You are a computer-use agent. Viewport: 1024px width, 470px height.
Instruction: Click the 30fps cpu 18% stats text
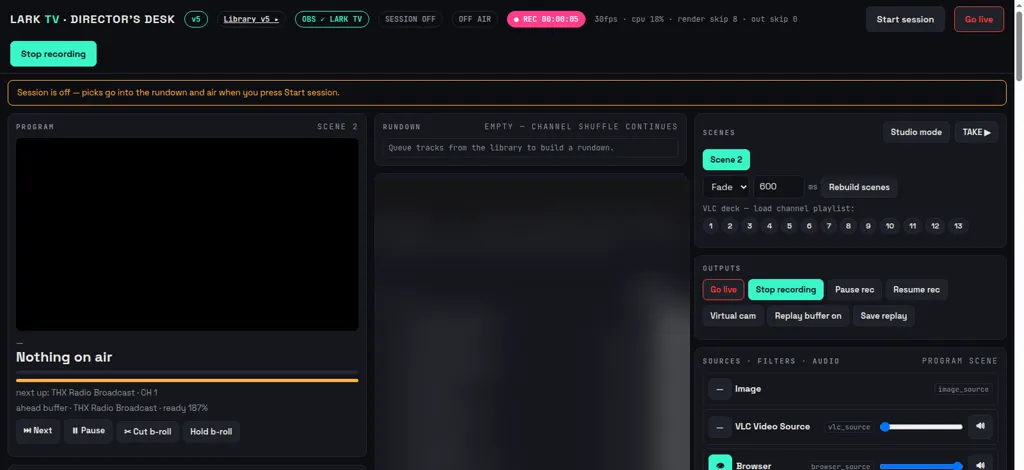coord(696,20)
